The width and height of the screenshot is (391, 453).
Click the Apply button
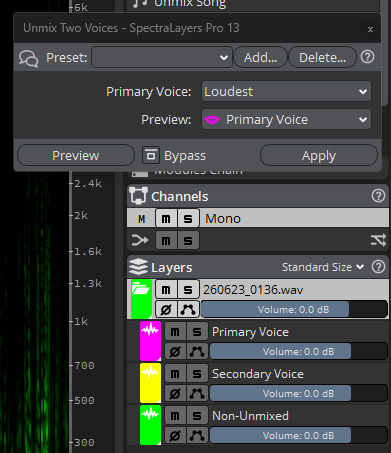click(319, 155)
